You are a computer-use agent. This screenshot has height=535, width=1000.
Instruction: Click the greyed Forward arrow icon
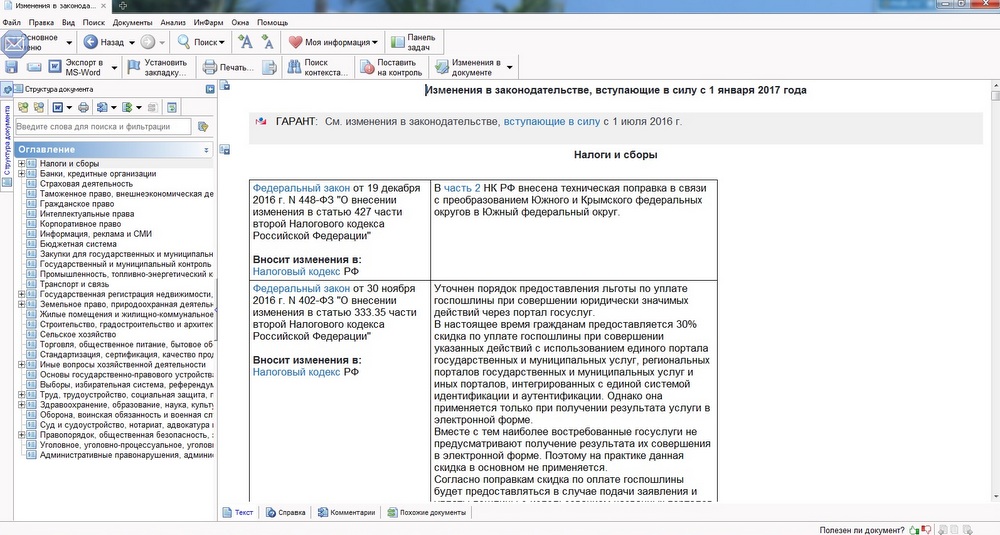click(147, 42)
